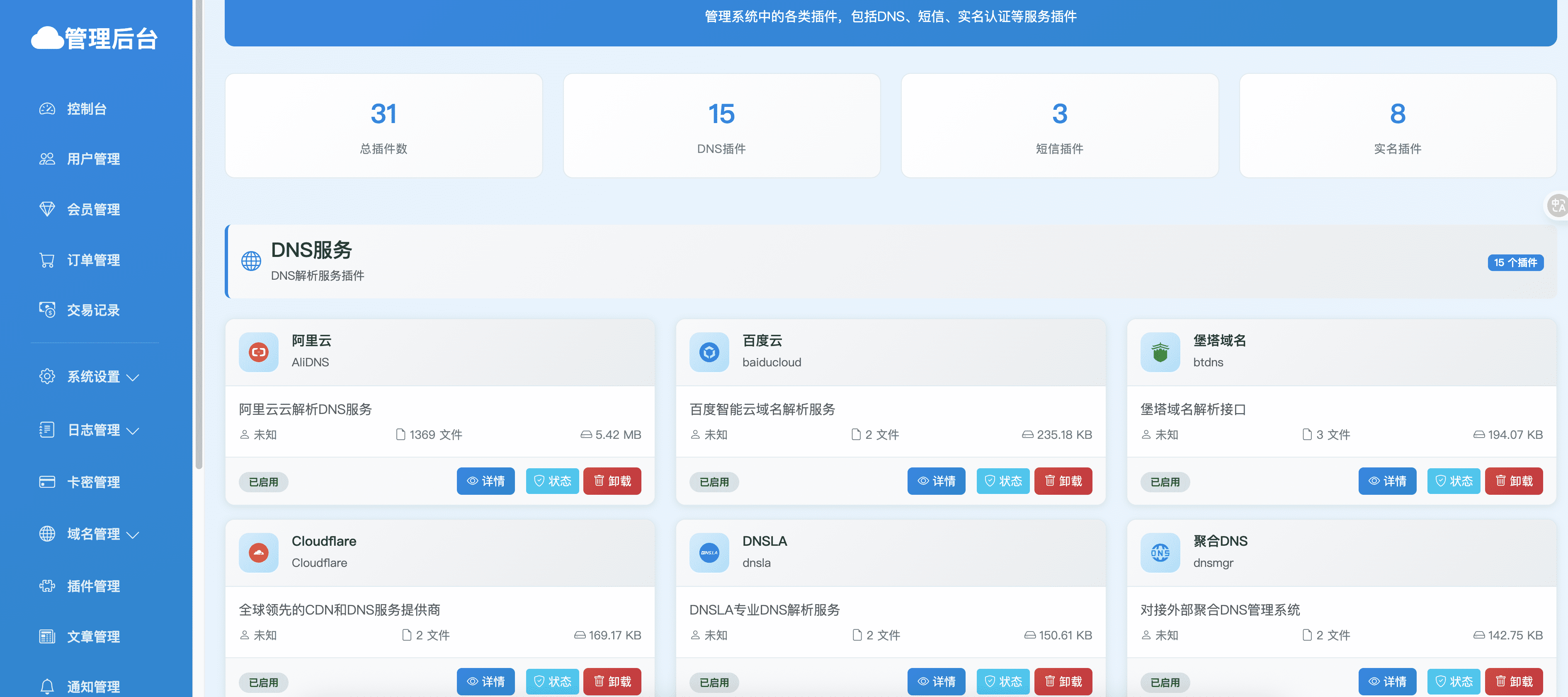
Task: Go to 用户管理 in the sidebar
Action: coord(93,159)
